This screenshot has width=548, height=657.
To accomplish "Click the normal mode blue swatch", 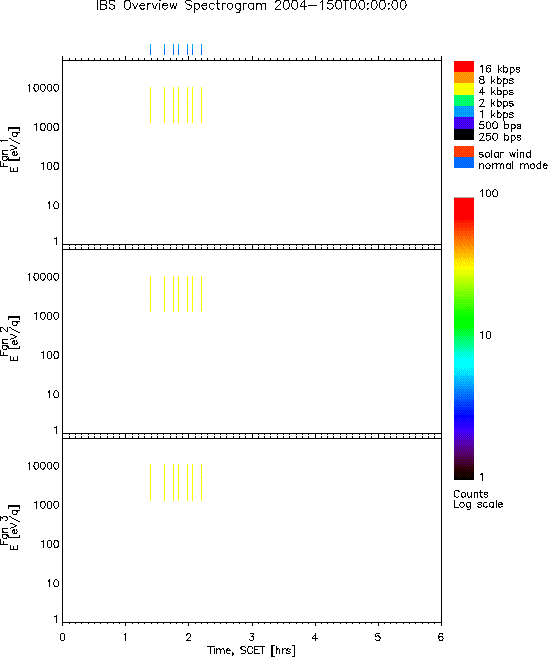I will [x=464, y=163].
